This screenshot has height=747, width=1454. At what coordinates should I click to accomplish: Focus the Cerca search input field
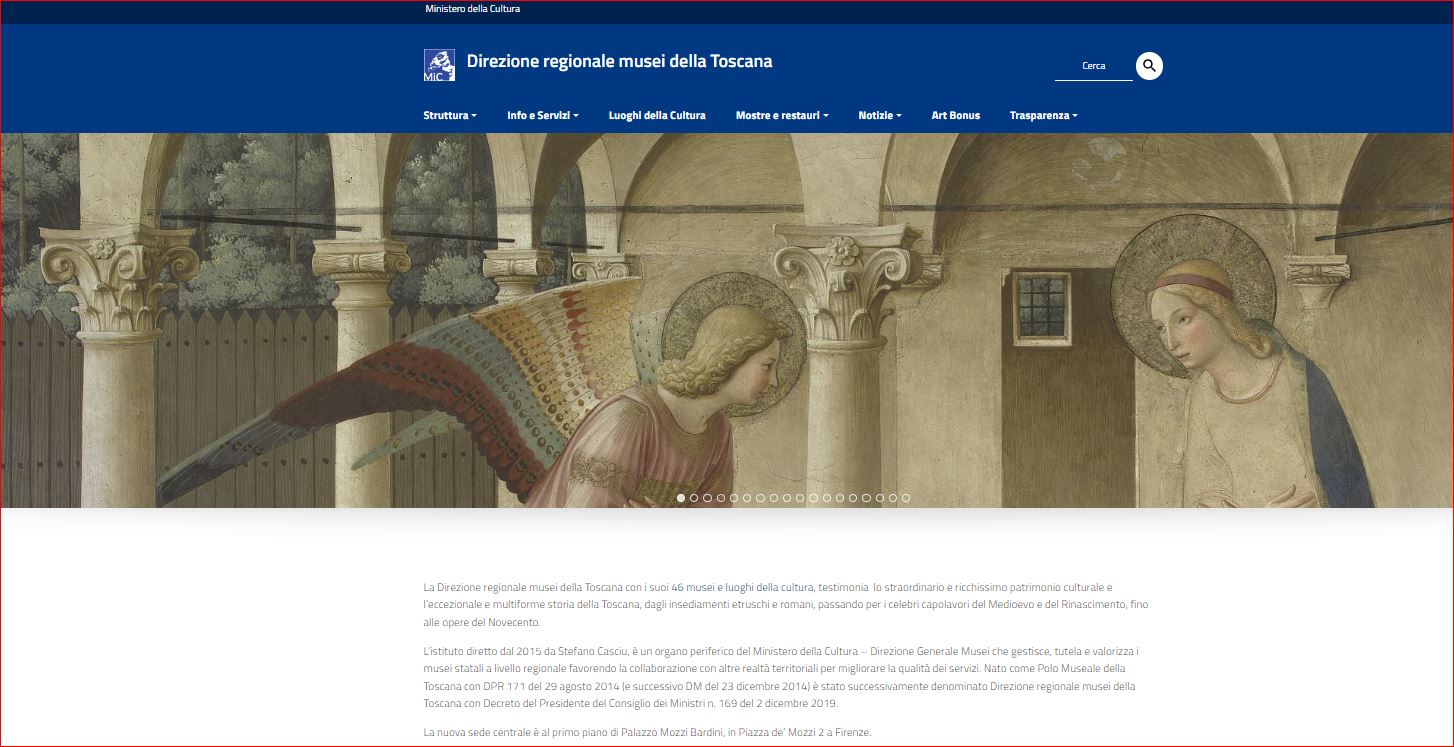pos(1093,66)
